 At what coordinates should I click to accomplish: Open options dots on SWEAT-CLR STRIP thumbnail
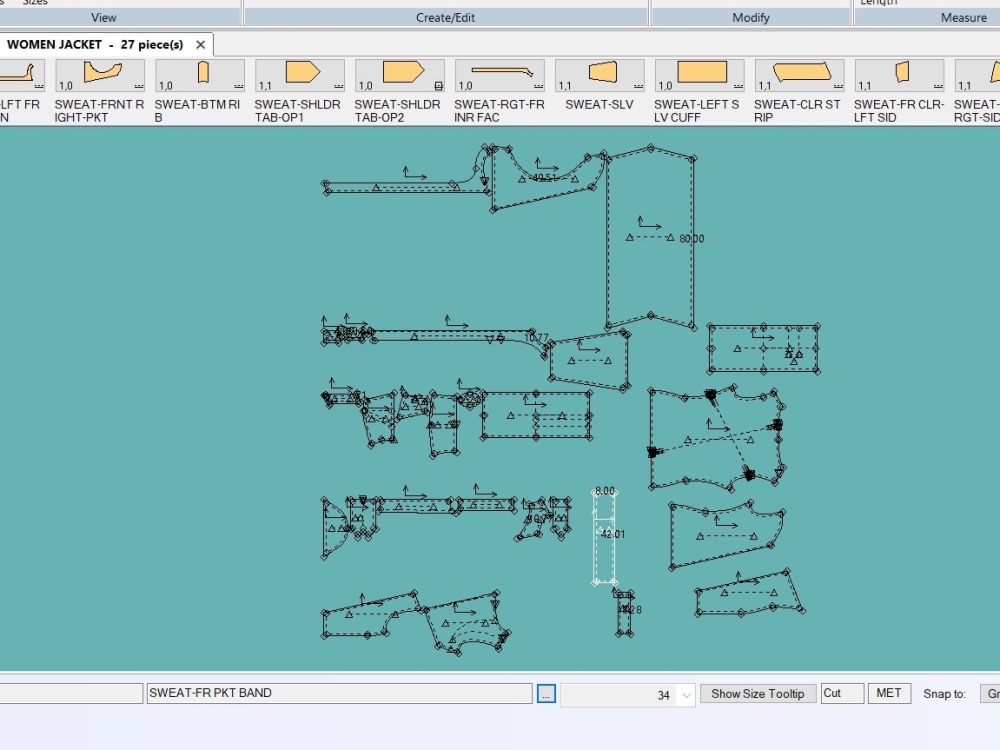click(x=838, y=85)
